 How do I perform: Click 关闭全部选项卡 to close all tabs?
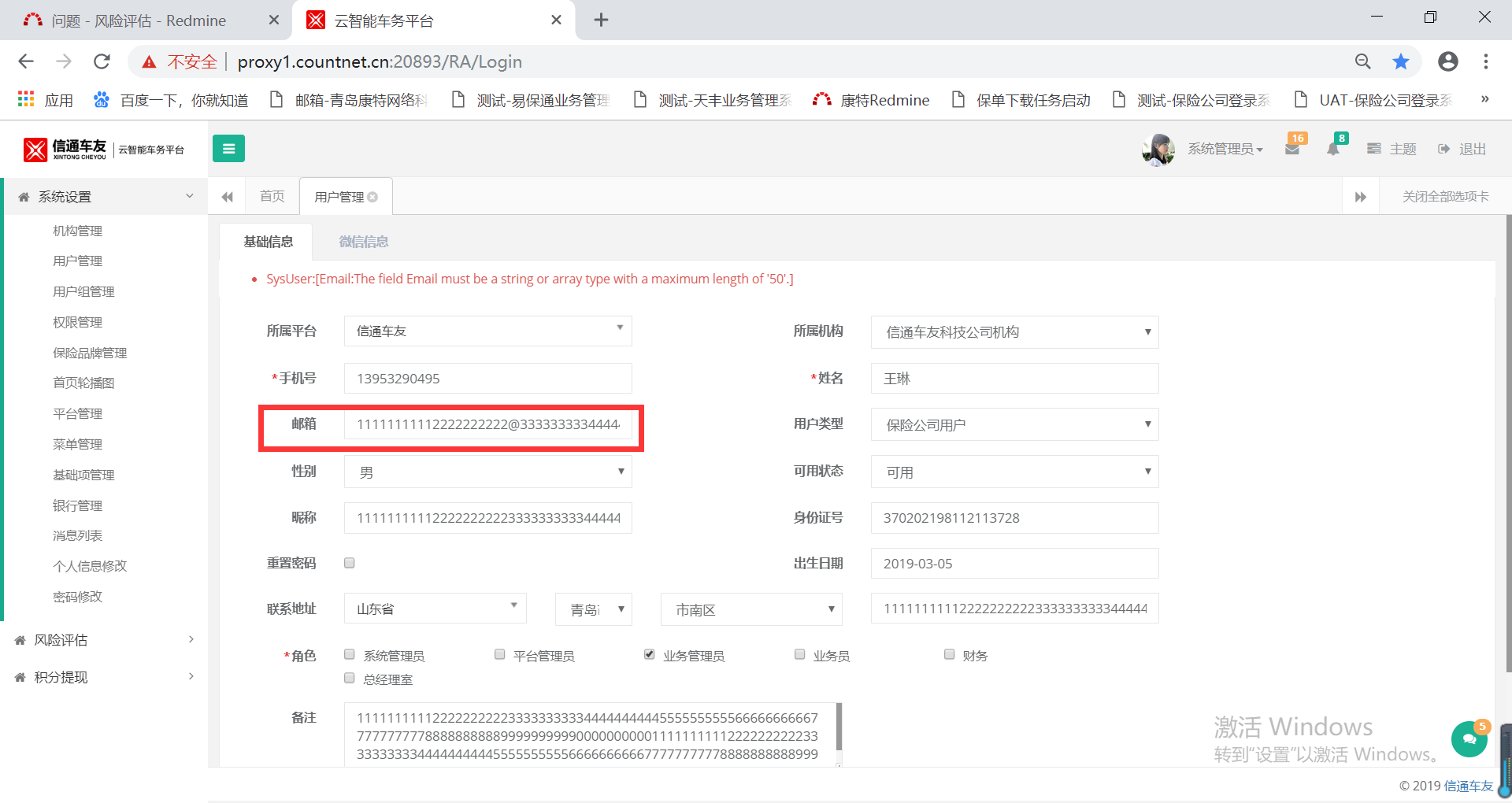(x=1445, y=196)
